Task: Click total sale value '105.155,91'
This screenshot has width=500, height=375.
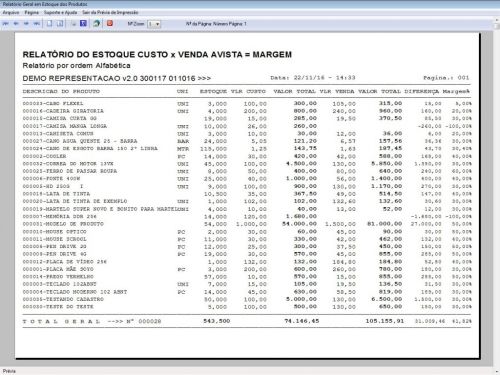Action: click(x=385, y=321)
